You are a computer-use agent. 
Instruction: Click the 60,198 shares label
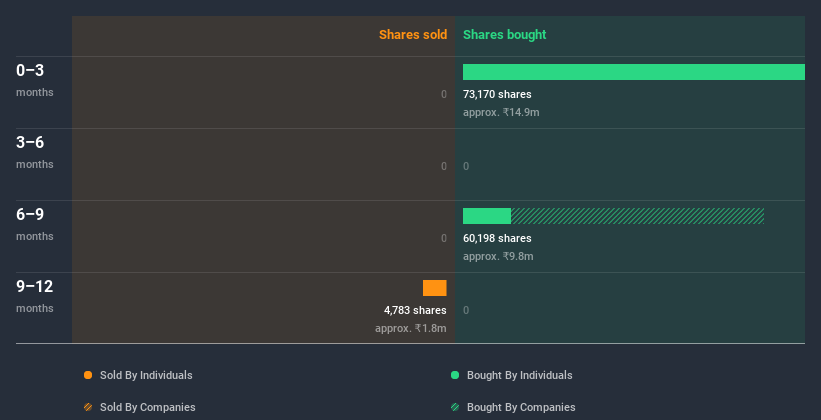click(x=497, y=238)
